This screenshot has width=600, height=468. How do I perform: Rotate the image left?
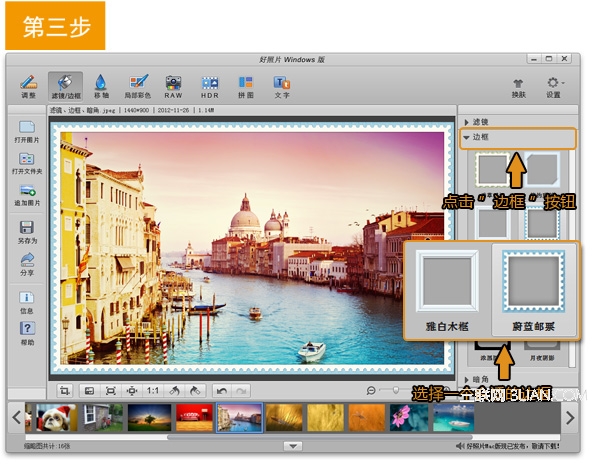(x=174, y=391)
